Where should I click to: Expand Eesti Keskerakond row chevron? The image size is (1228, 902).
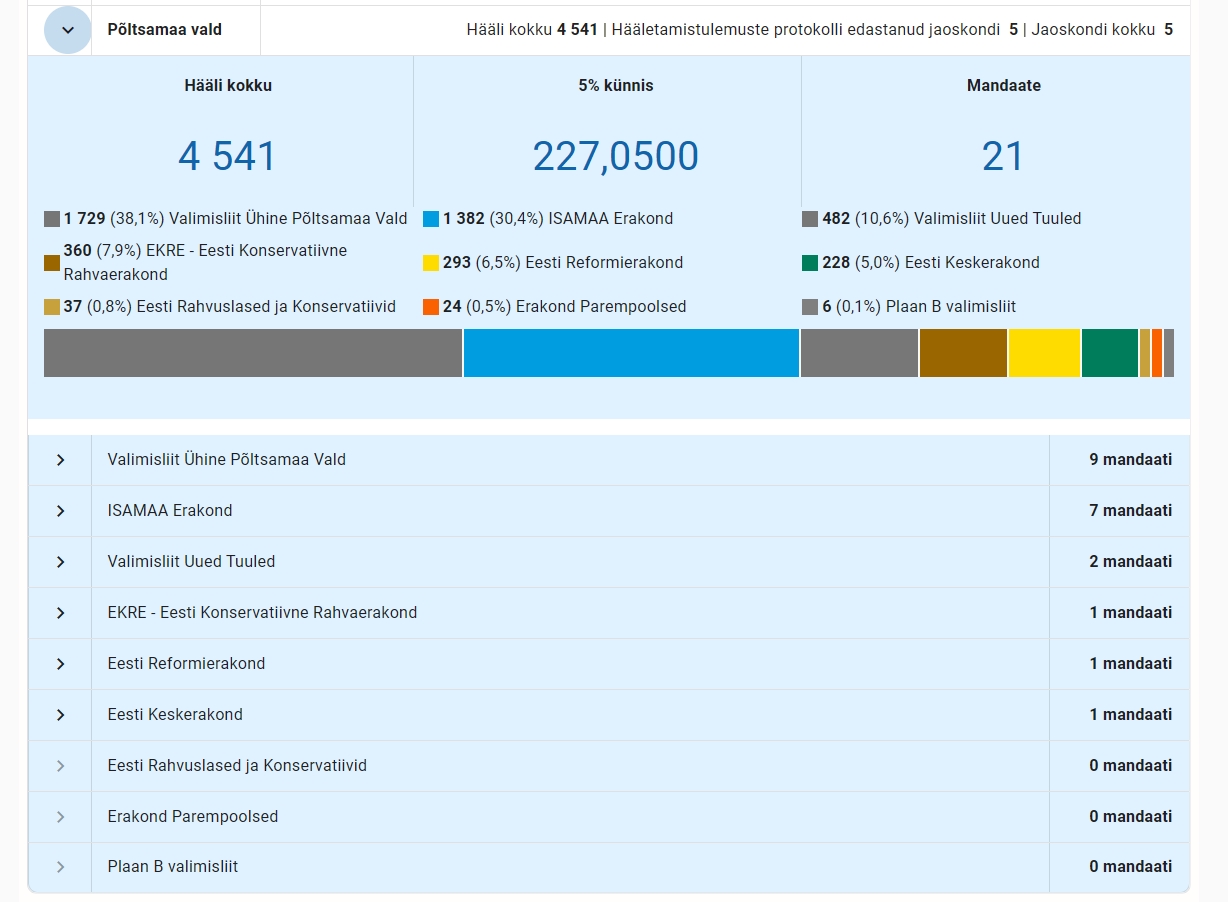point(60,715)
